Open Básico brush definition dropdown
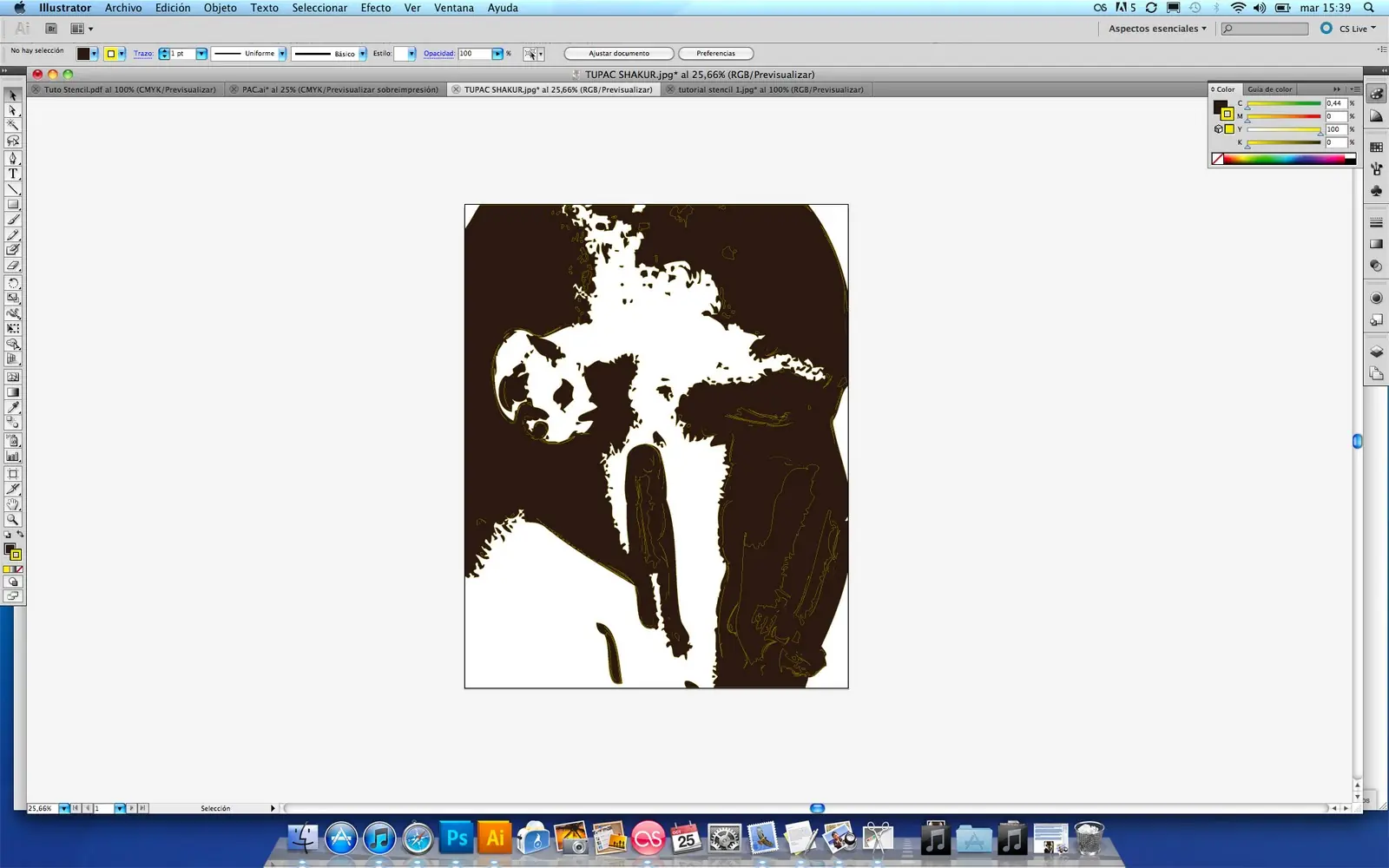 [x=362, y=54]
